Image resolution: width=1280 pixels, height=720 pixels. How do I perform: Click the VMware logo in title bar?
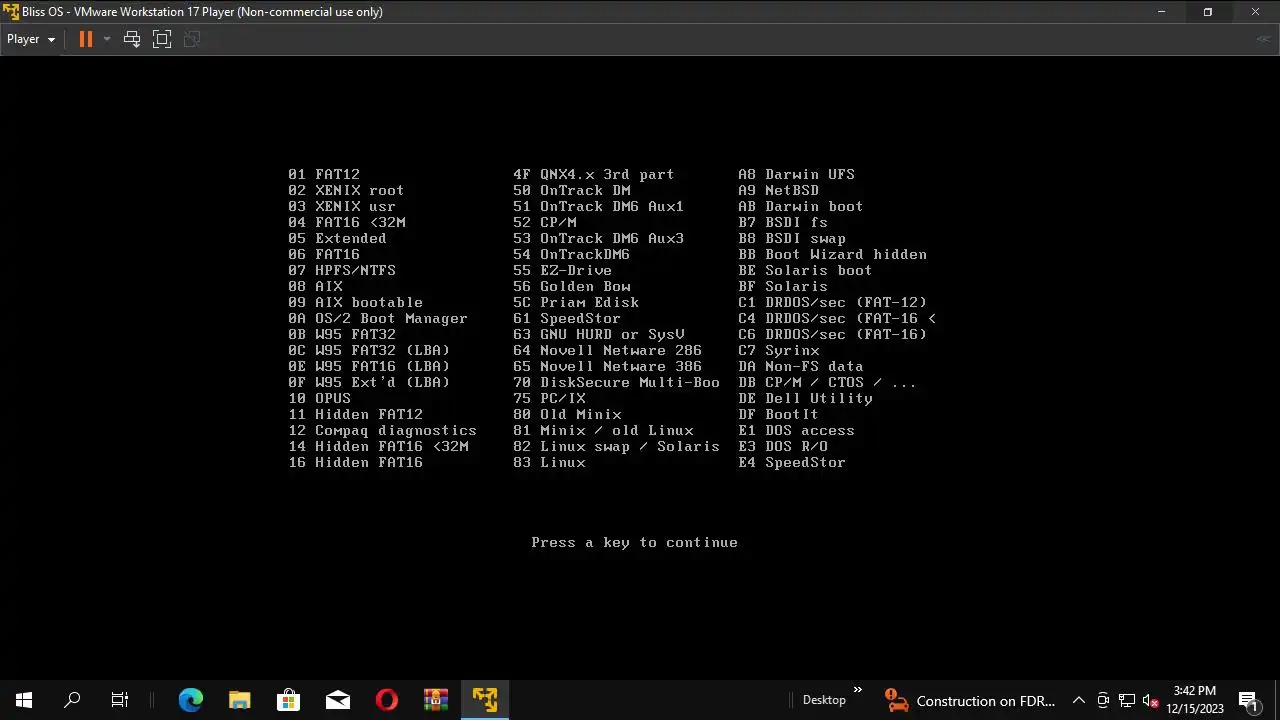click(11, 12)
